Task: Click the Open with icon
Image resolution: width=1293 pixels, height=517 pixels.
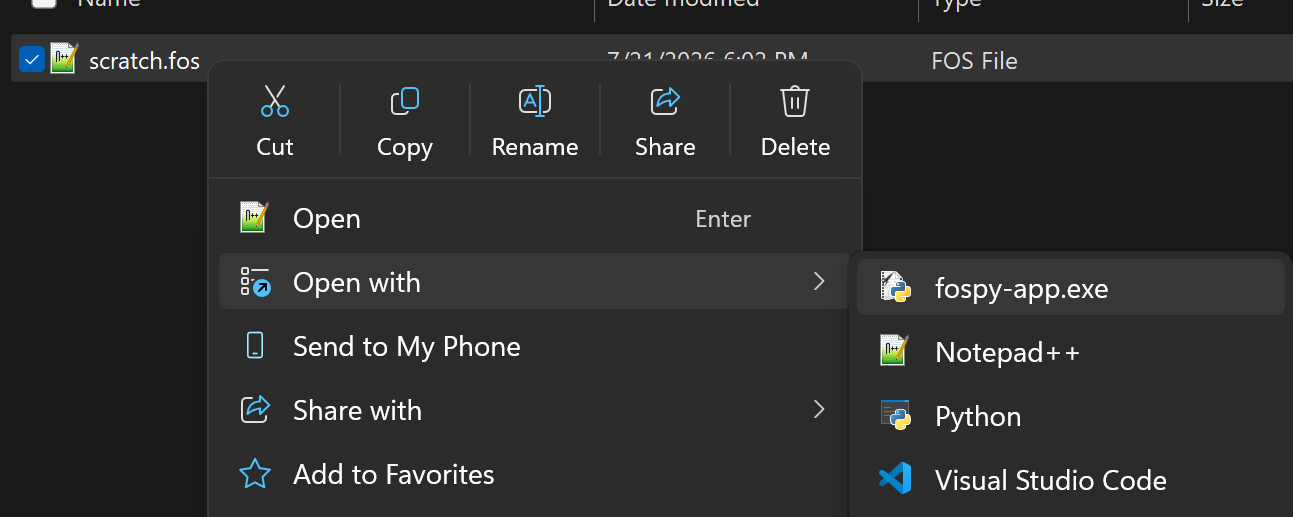Action: pos(255,282)
